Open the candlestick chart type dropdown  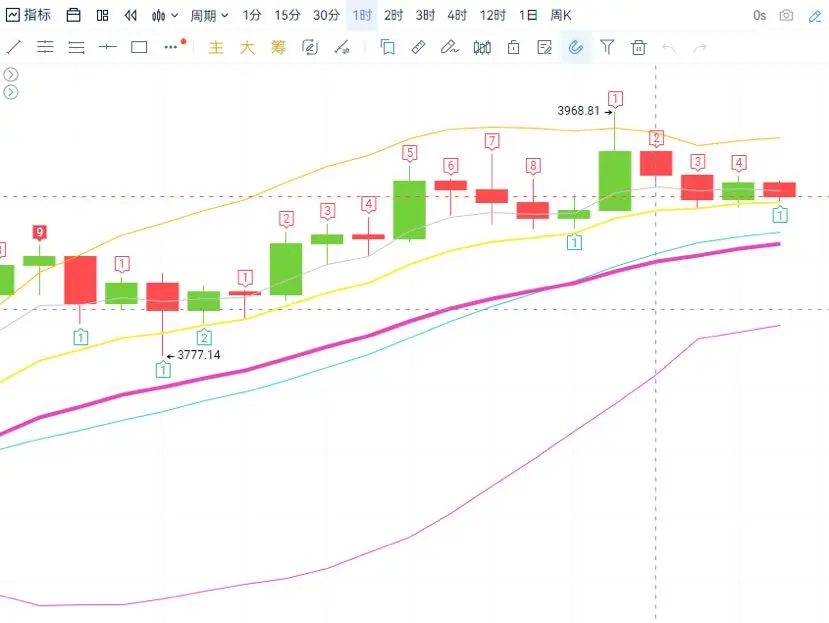tap(164, 16)
